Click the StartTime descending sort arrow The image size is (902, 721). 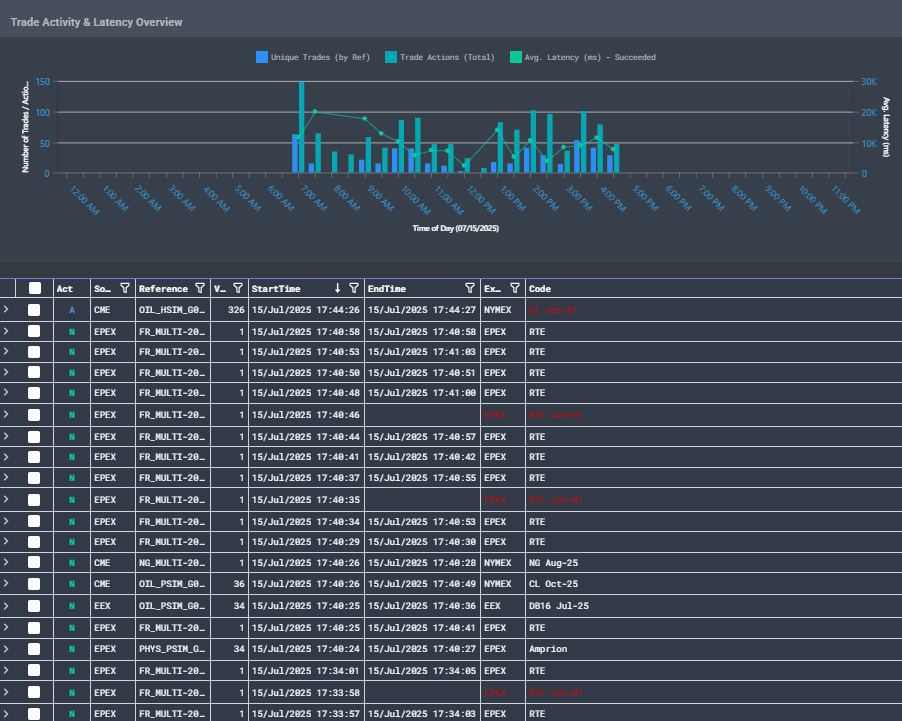[338, 288]
